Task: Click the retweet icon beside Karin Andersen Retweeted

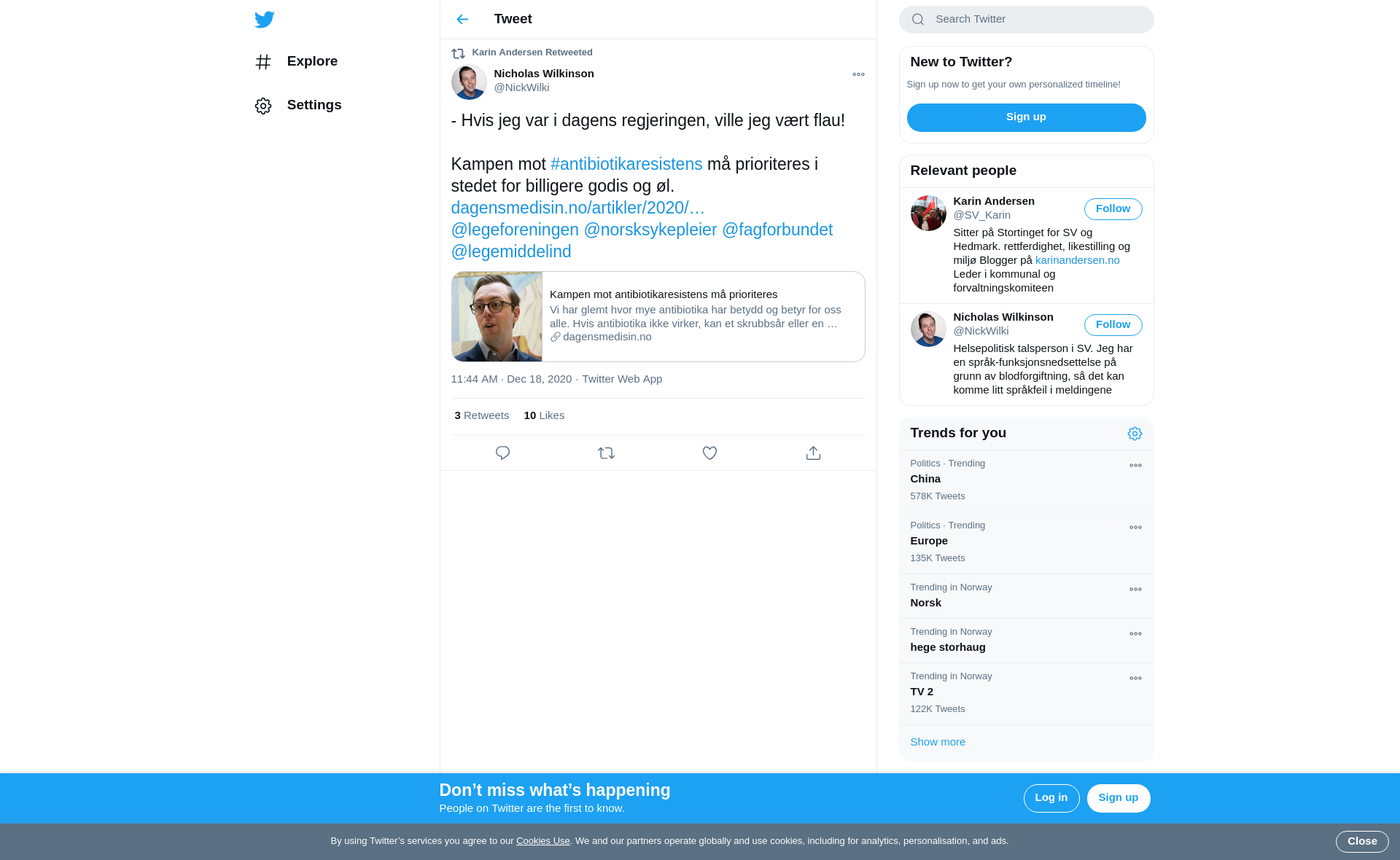Action: coord(458,53)
